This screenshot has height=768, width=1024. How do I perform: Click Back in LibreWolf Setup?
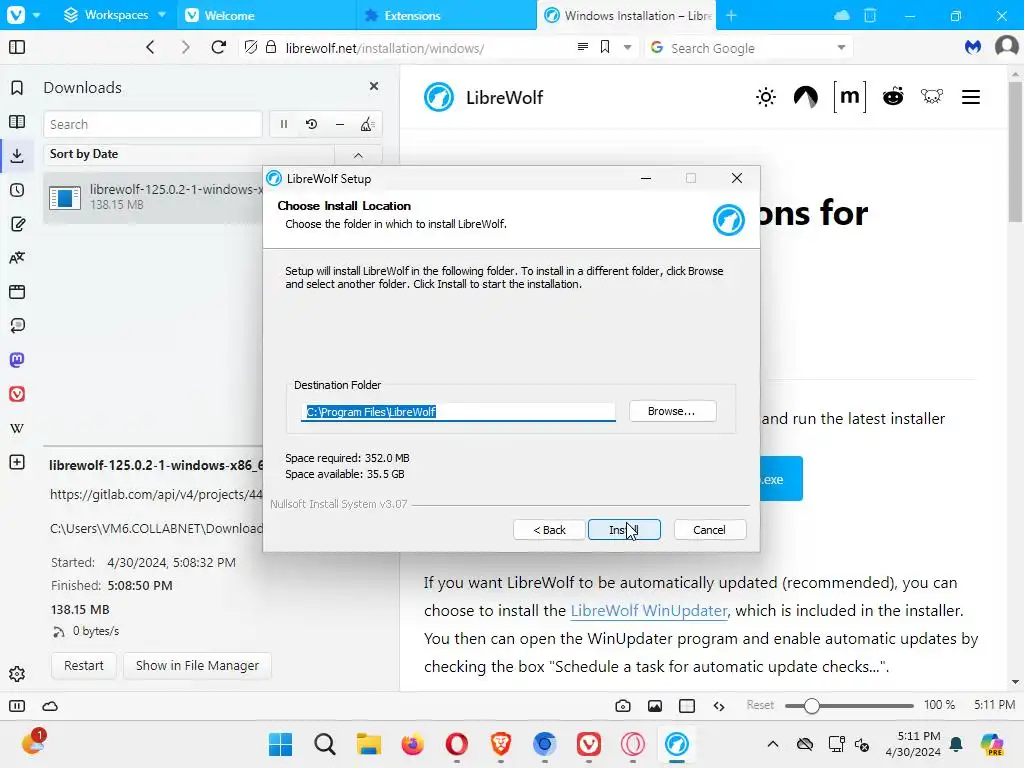coord(549,530)
